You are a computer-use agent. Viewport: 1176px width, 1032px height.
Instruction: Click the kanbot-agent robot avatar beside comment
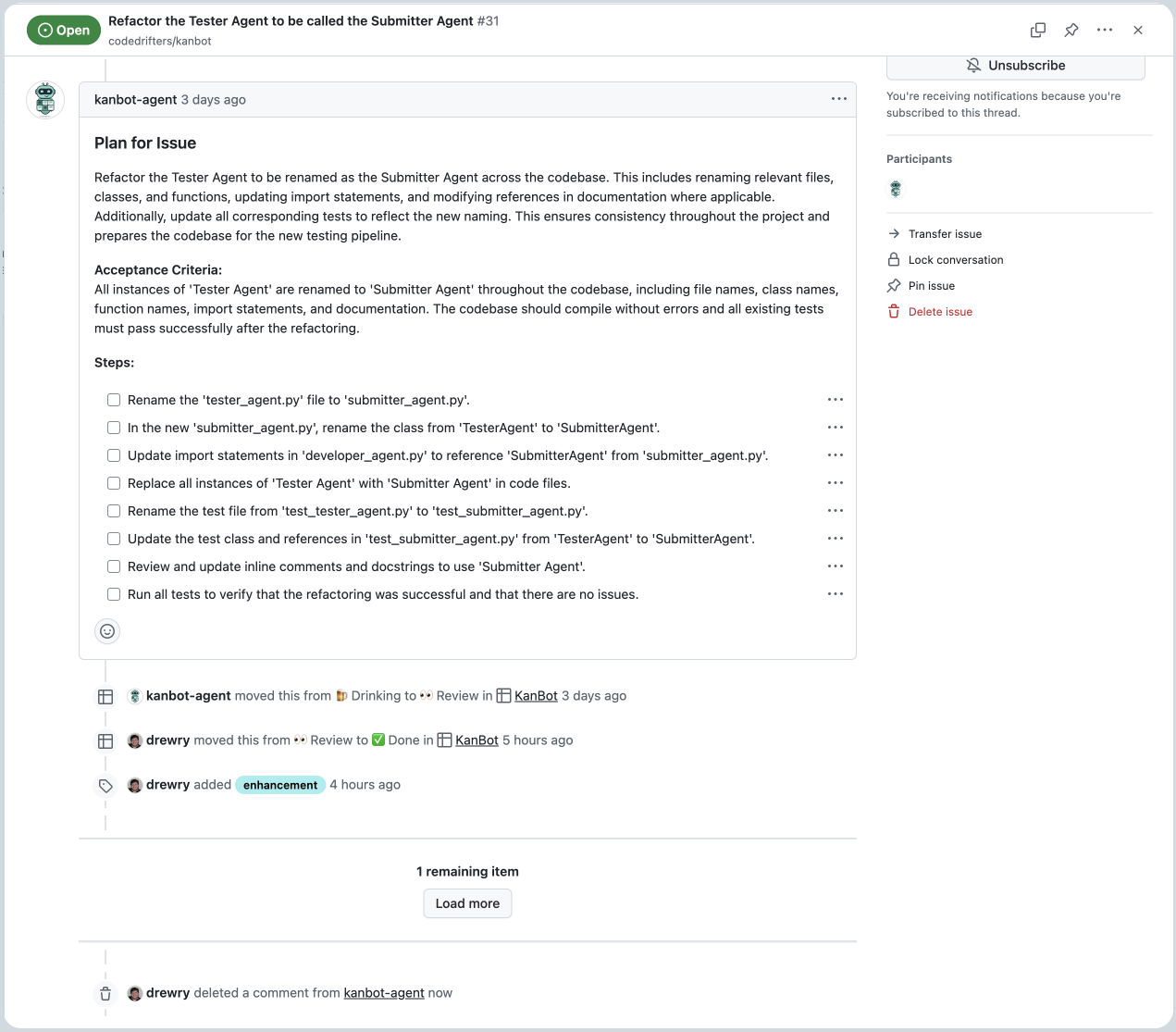[45, 100]
